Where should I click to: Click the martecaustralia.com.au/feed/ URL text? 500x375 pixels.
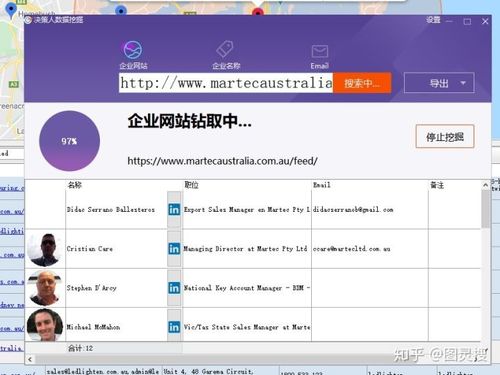pyautogui.click(x=222, y=161)
